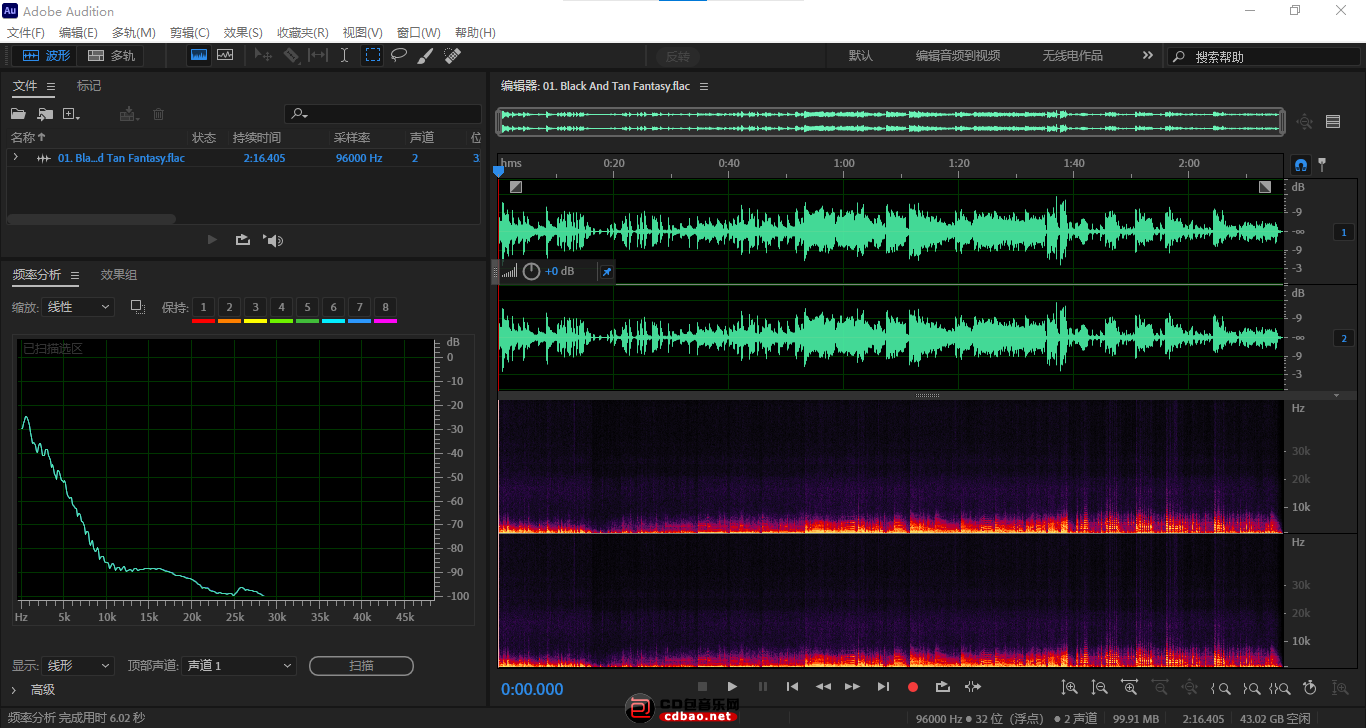Expand the Black And Tan Fantasy file row

tap(15, 157)
